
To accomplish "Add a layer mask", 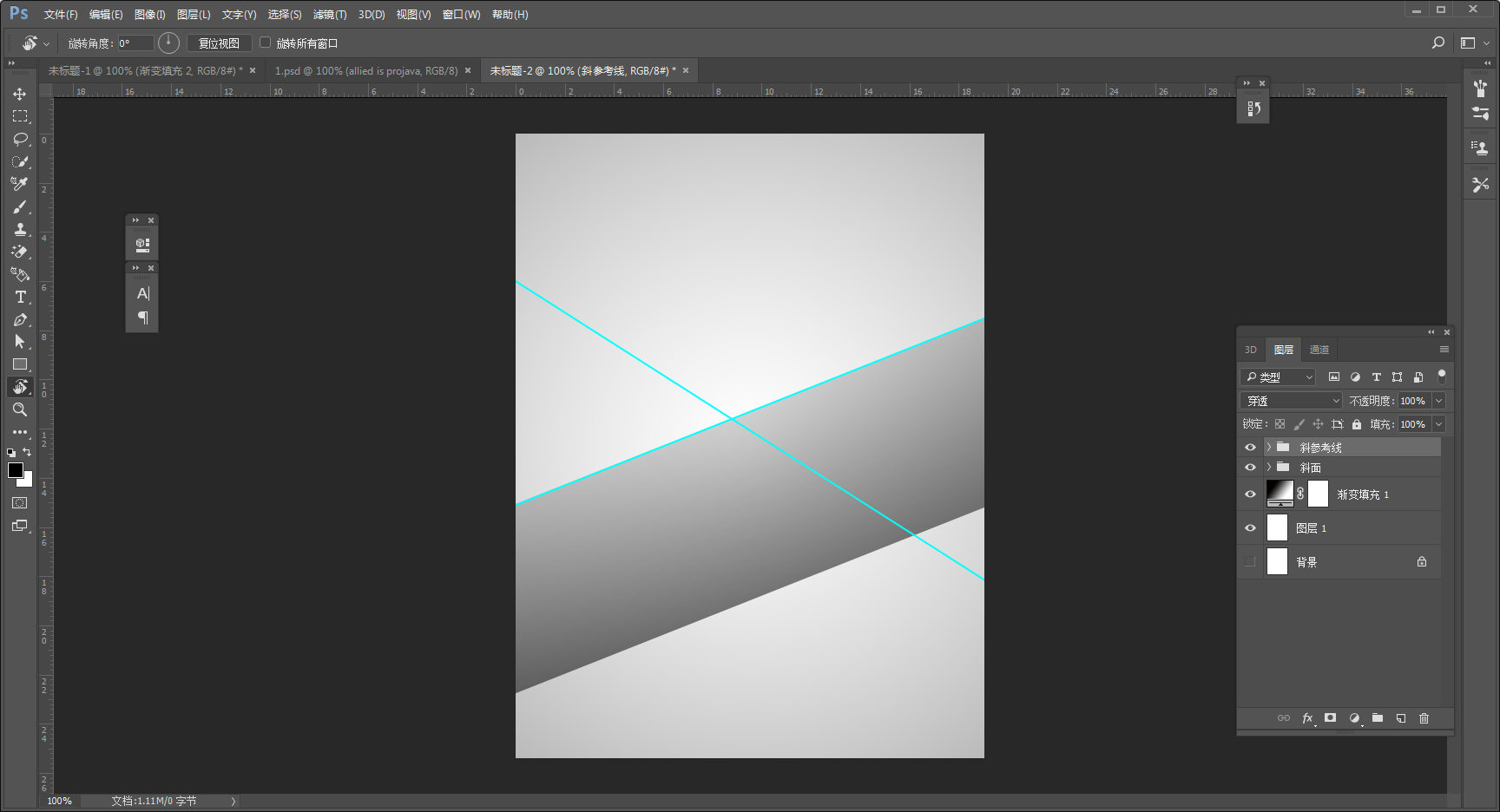I will coord(1330,718).
